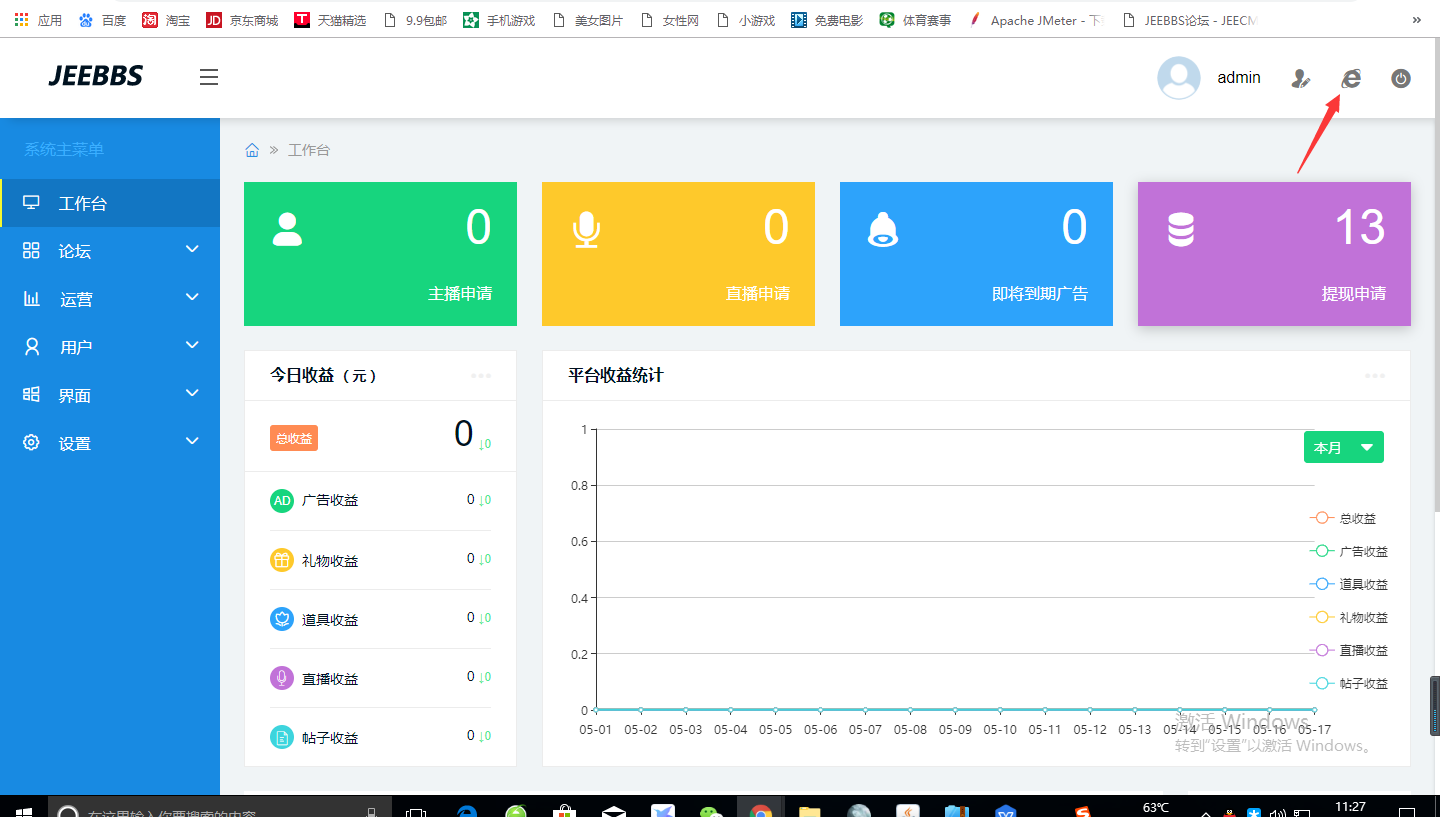This screenshot has width=1440, height=817.
Task: Expand the 设置 sidebar menu
Action: pyautogui.click(x=110, y=443)
